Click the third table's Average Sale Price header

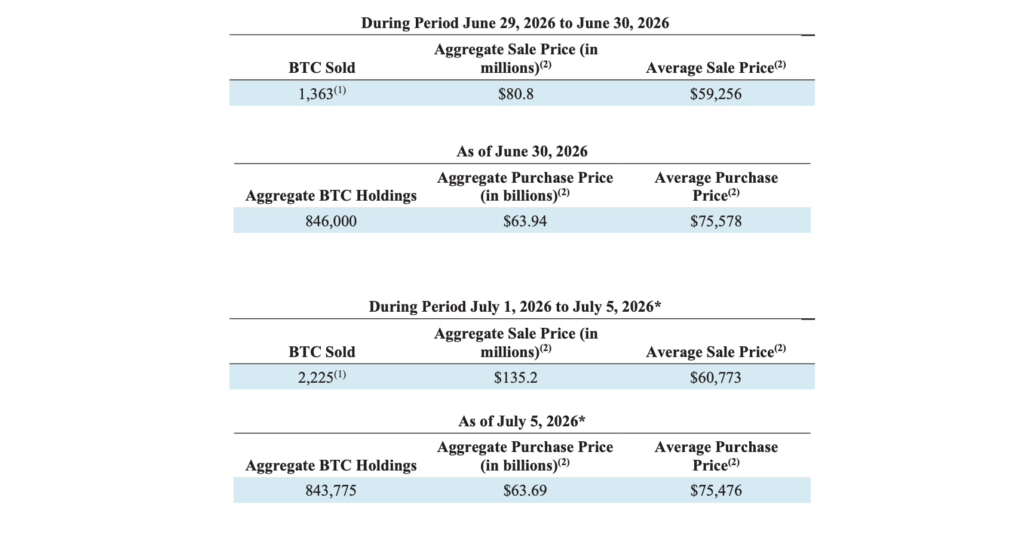[x=716, y=351]
